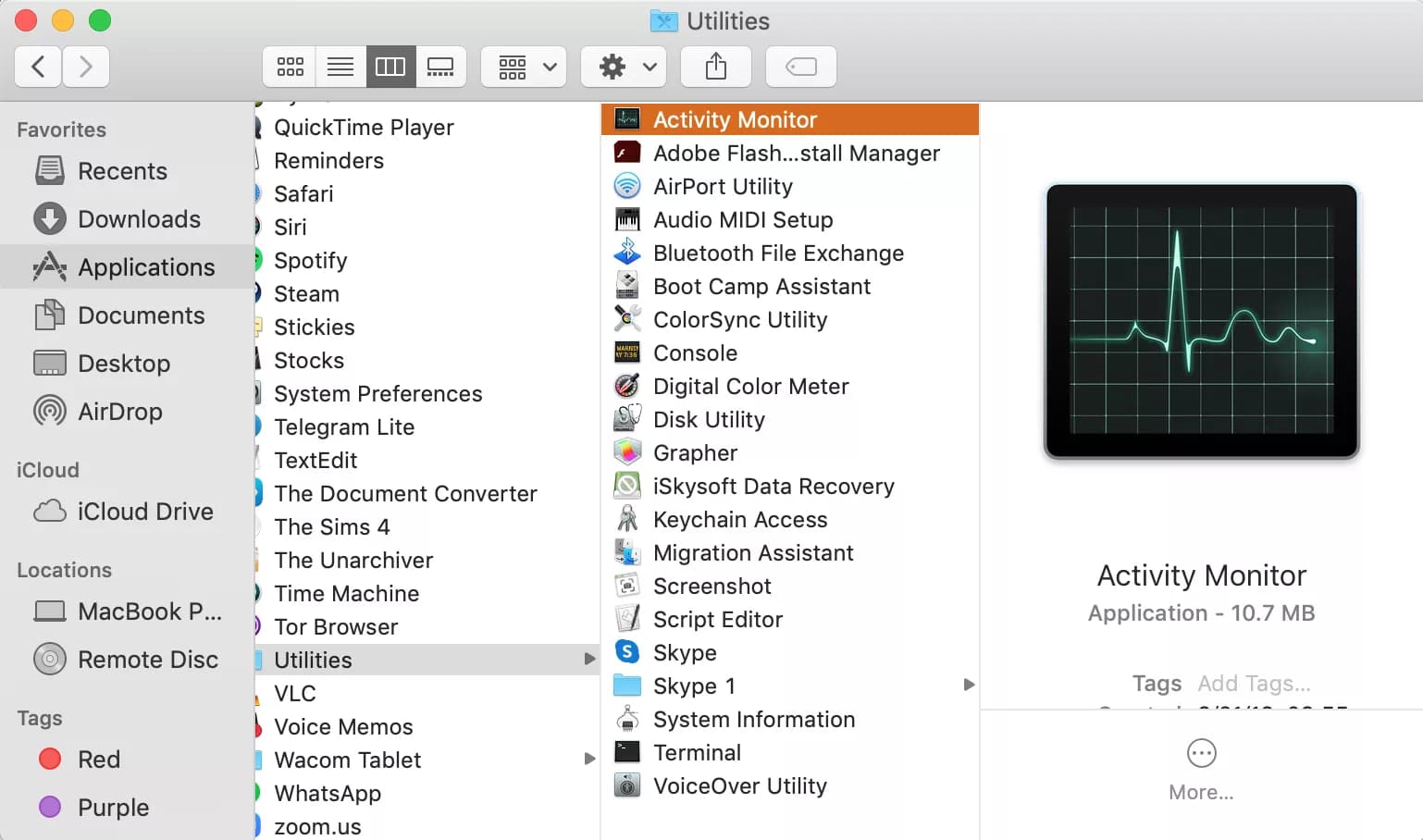Expand the Skype 1 folder arrow
The image size is (1423, 840).
pyautogui.click(x=969, y=686)
